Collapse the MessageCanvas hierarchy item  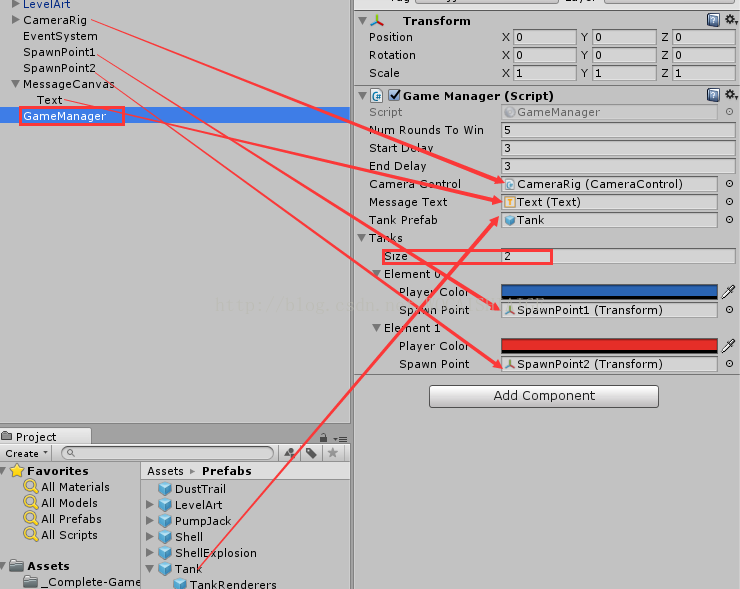16,84
